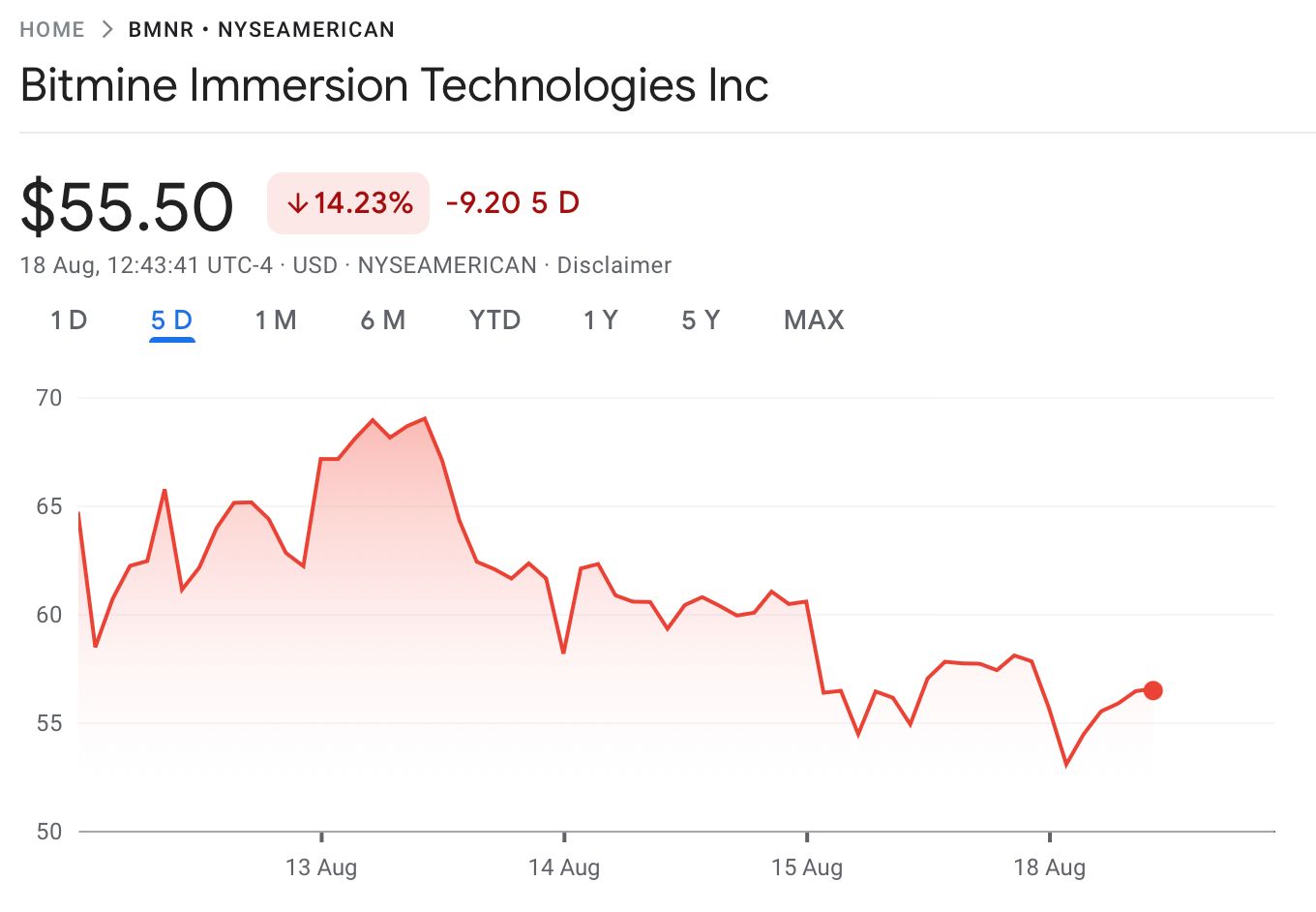Click the 13 Aug date axis label

click(321, 867)
